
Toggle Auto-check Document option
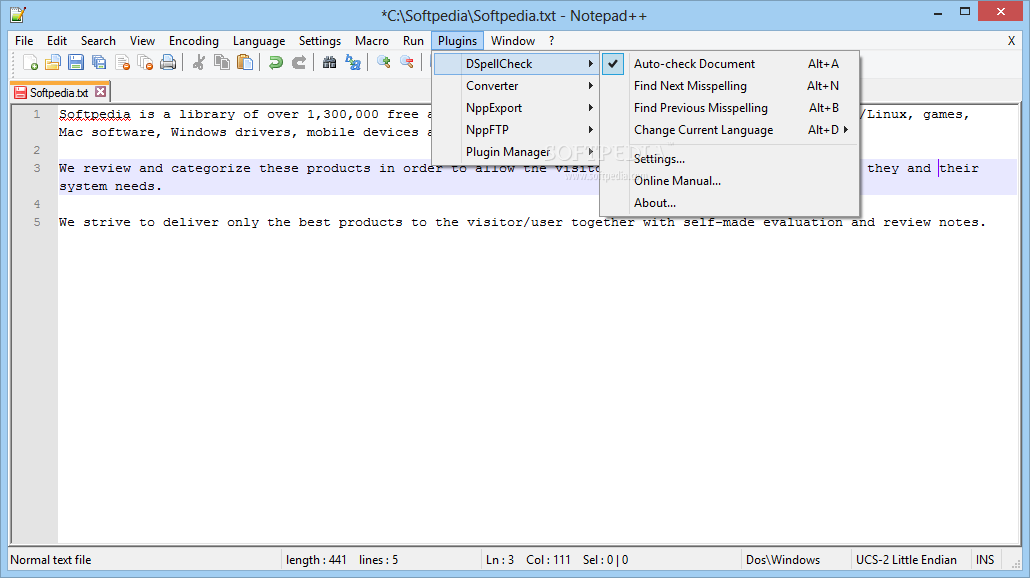(729, 64)
